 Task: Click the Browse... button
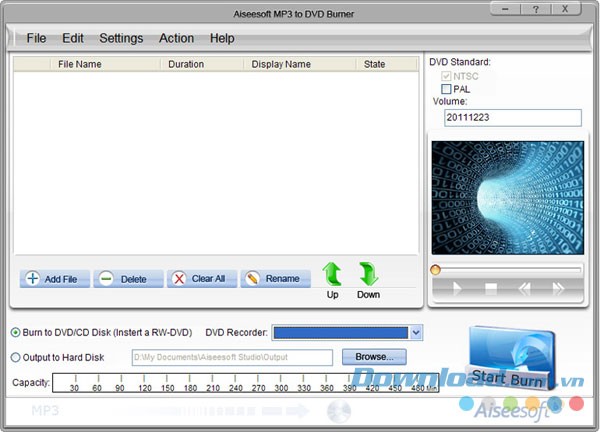pyautogui.click(x=374, y=357)
